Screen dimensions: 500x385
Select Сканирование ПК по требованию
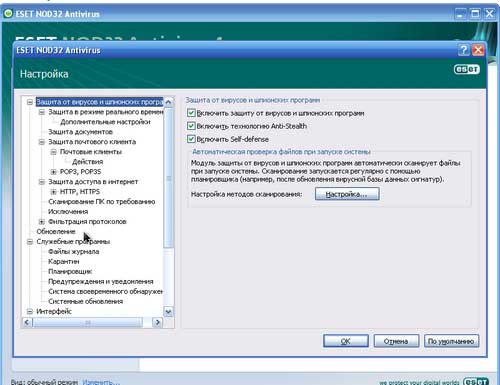point(102,202)
